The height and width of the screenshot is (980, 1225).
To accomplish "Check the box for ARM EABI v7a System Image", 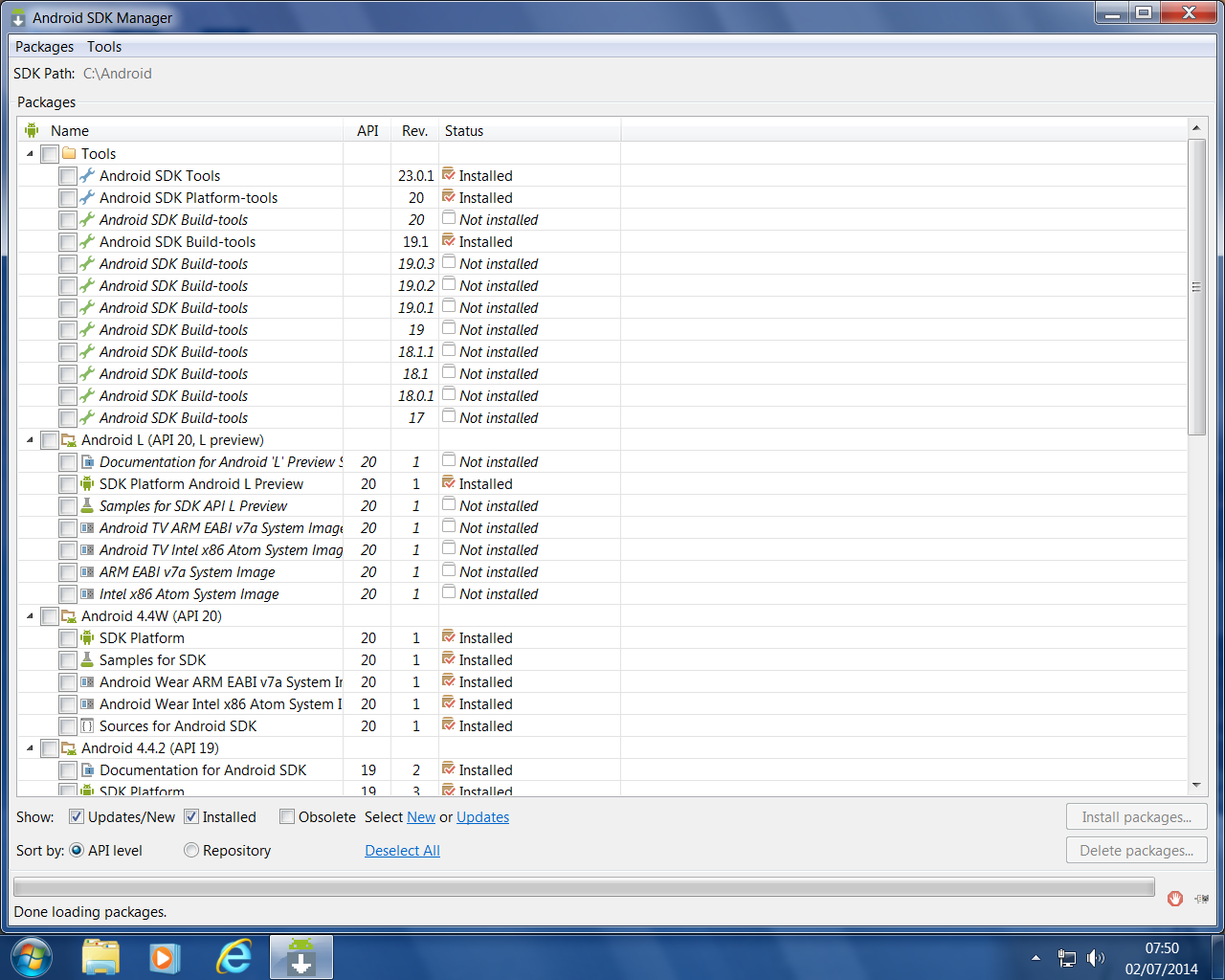I will [x=68, y=572].
